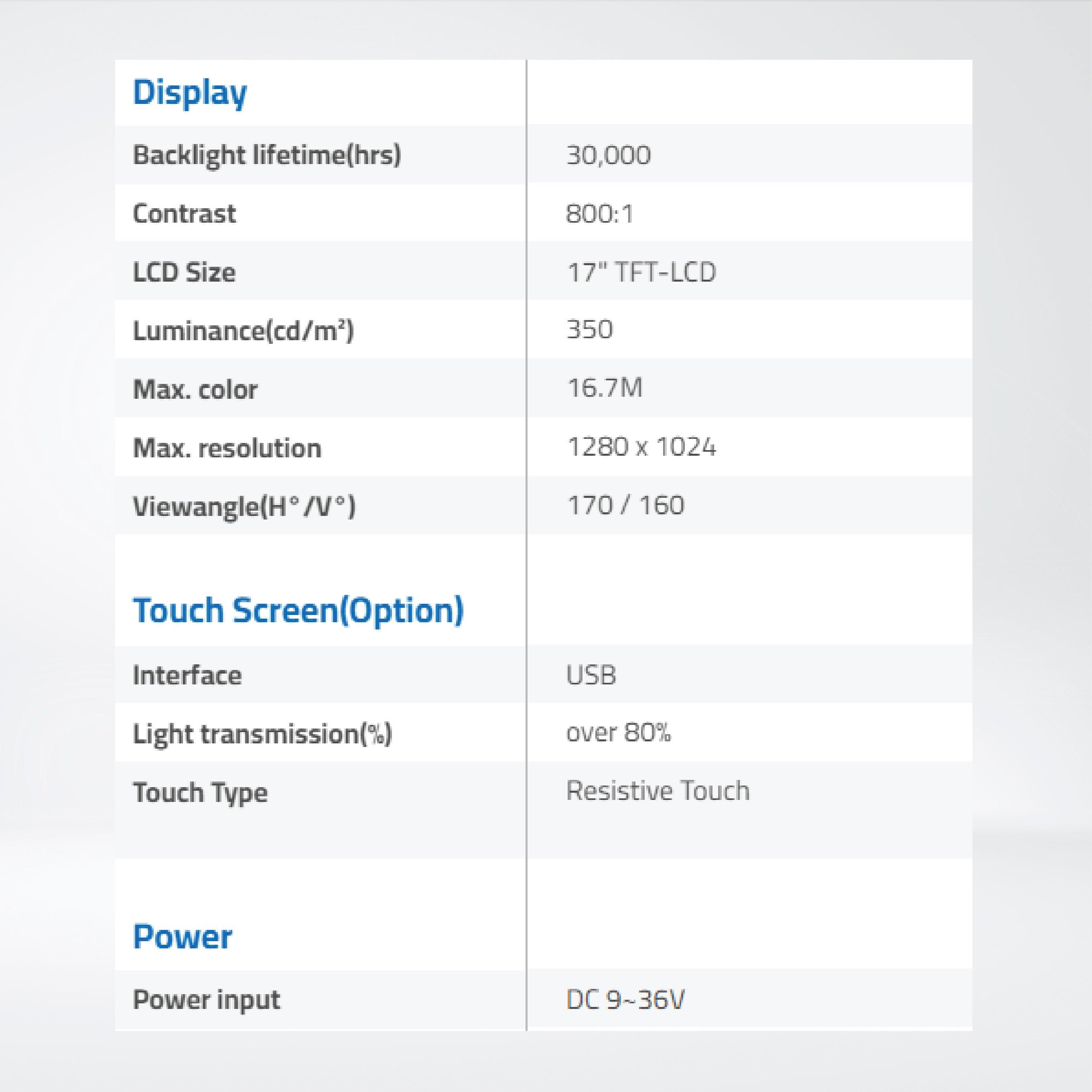The height and width of the screenshot is (1092, 1092).
Task: Select the Power input label
Action: [206, 1001]
